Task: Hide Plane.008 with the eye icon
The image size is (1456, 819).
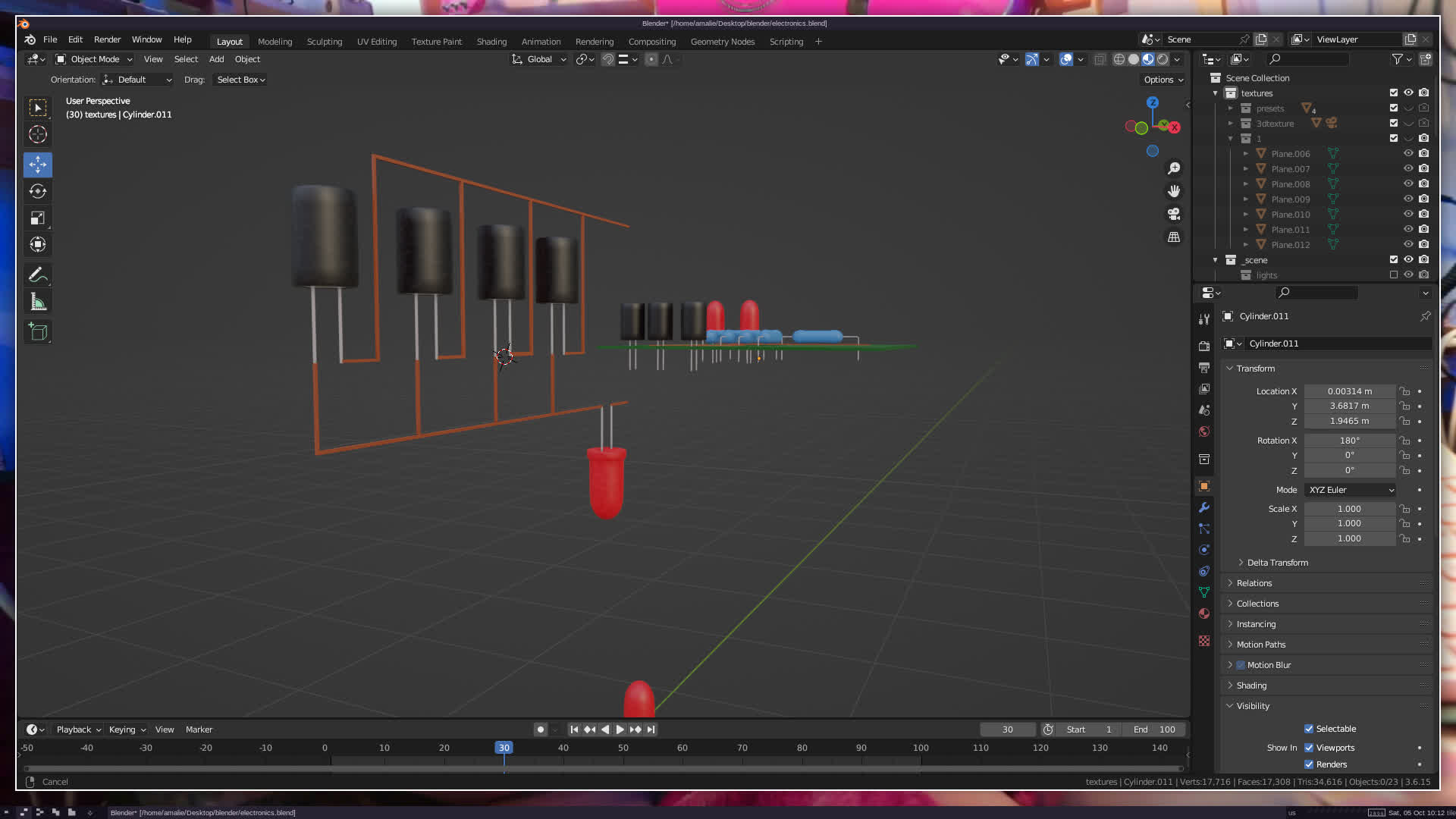Action: pos(1408,184)
